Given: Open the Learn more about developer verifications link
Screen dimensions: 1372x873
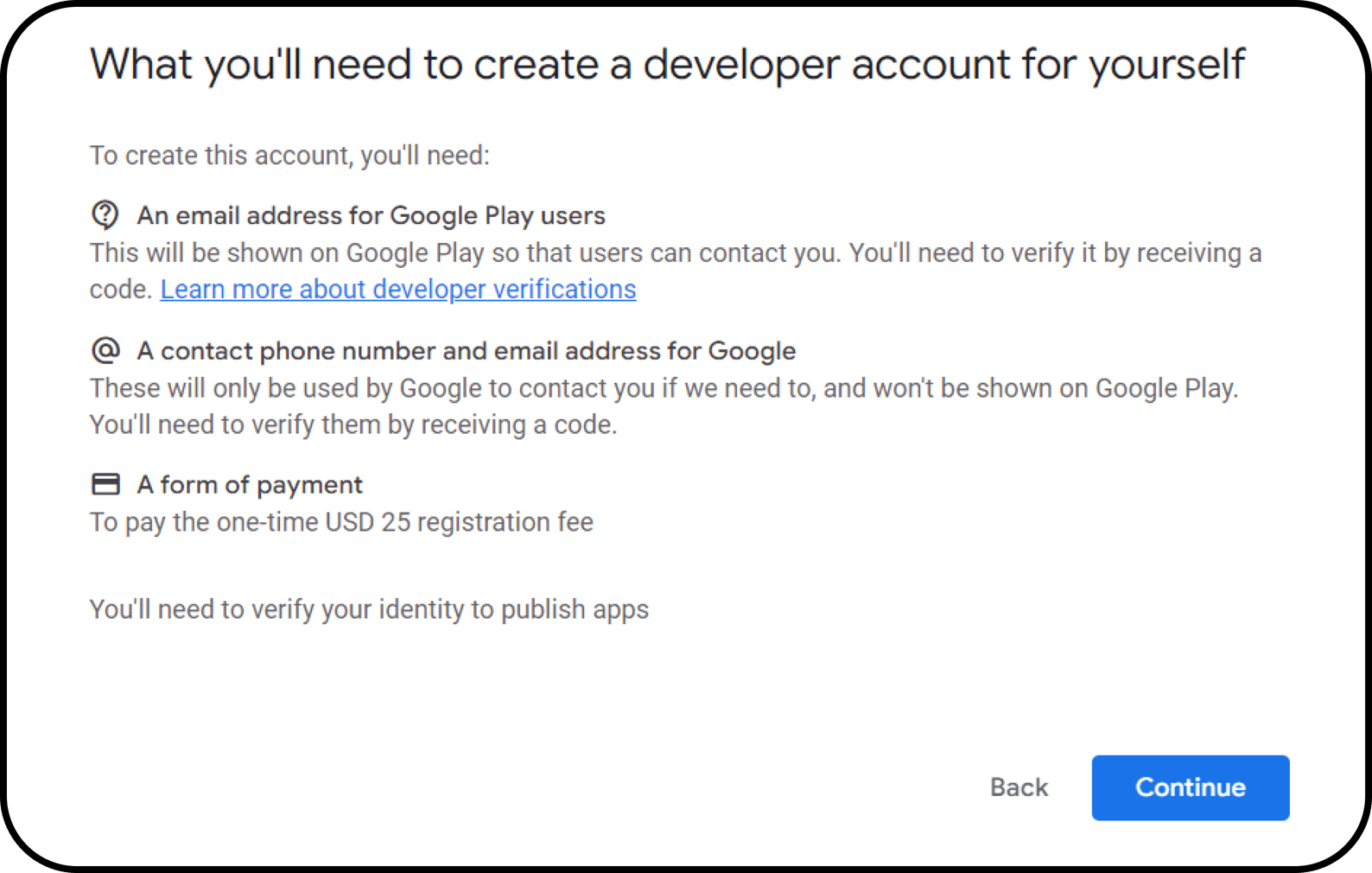Looking at the screenshot, I should (x=397, y=289).
